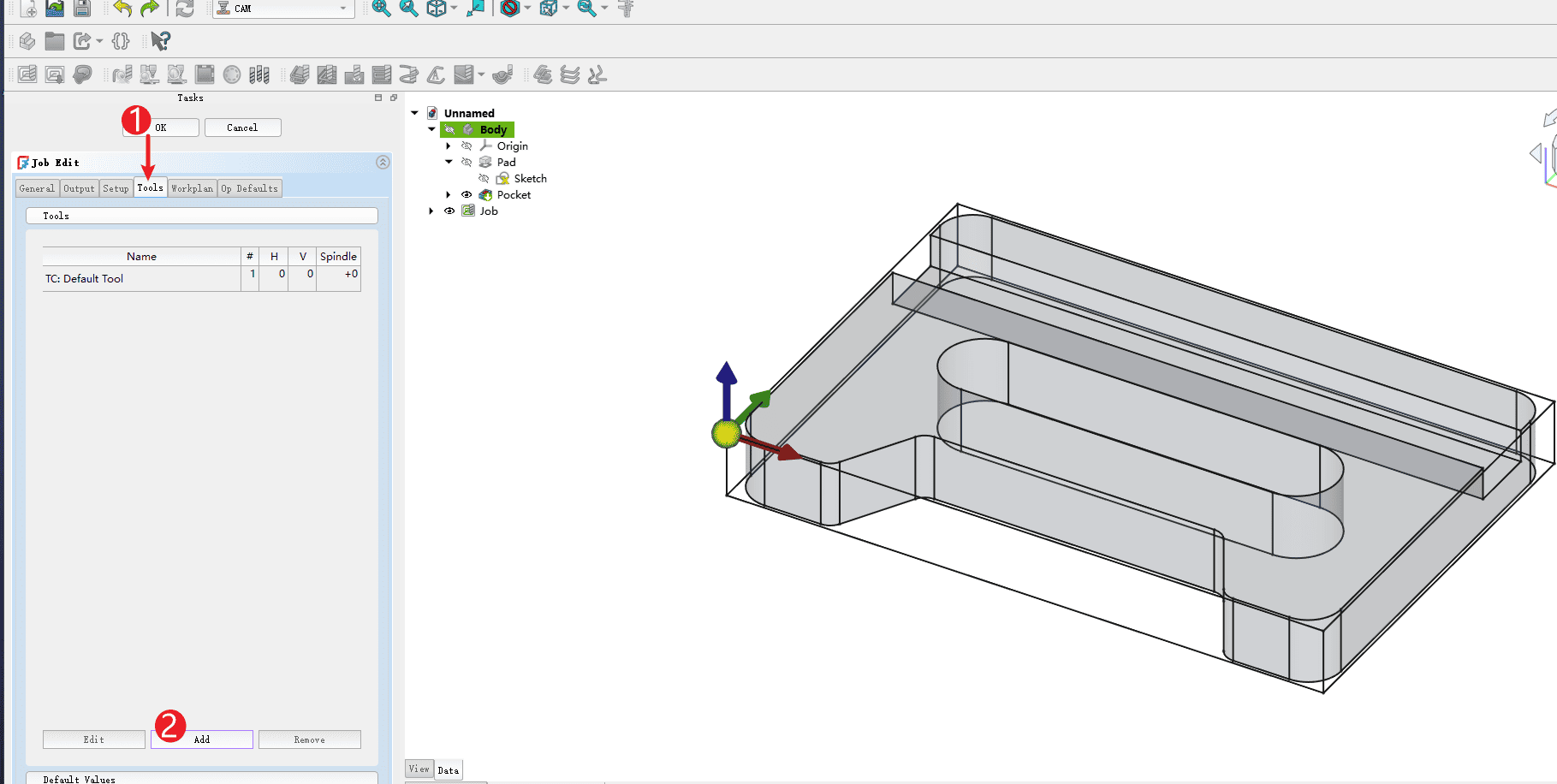
Task: Select the Pocket item in tree
Action: tap(514, 194)
